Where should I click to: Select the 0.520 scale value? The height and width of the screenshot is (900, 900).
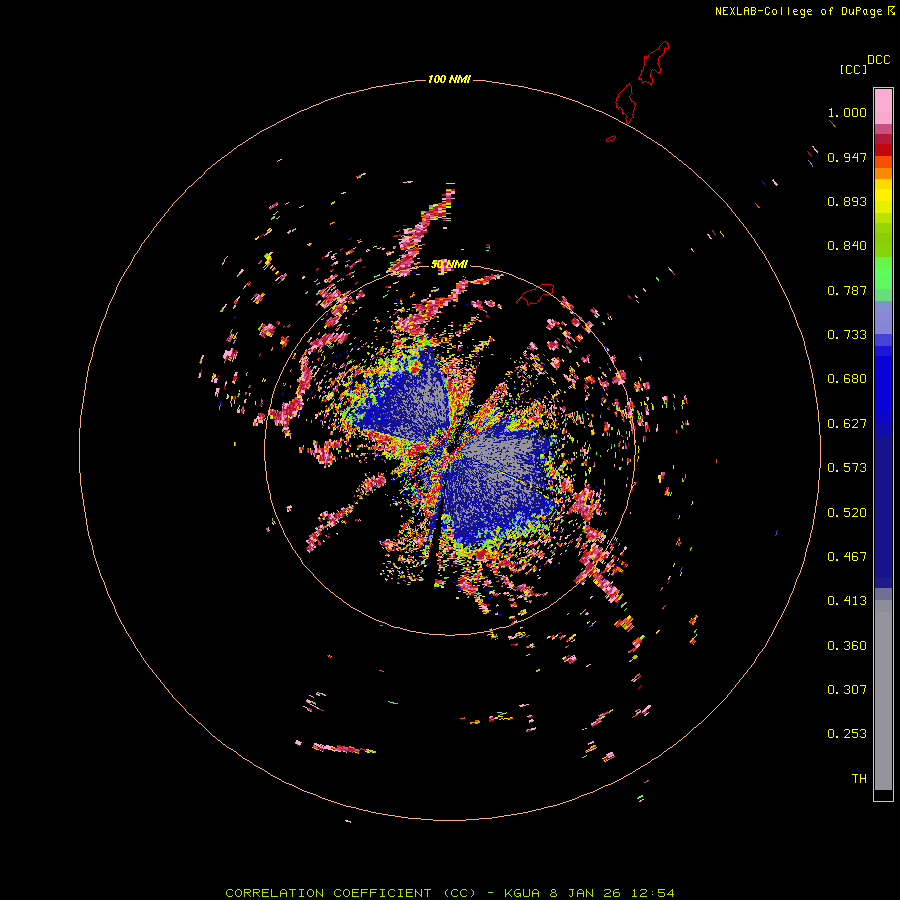pyautogui.click(x=847, y=513)
